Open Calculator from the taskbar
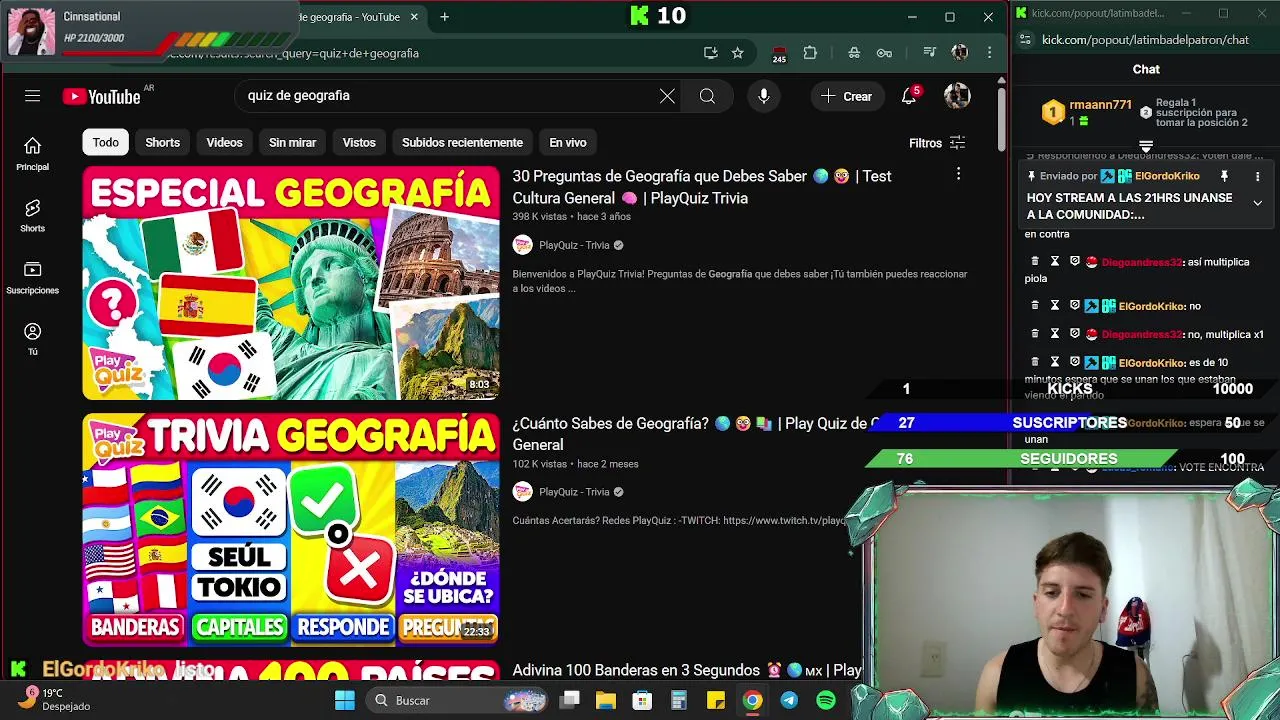This screenshot has width=1280, height=720. (679, 700)
